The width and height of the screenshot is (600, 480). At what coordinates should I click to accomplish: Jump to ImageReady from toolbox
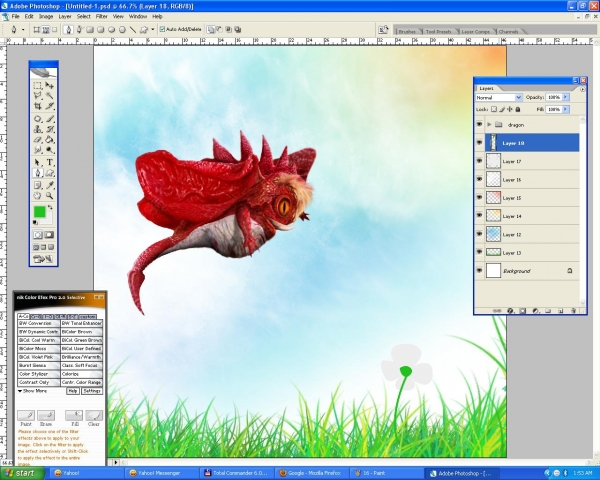(43, 259)
